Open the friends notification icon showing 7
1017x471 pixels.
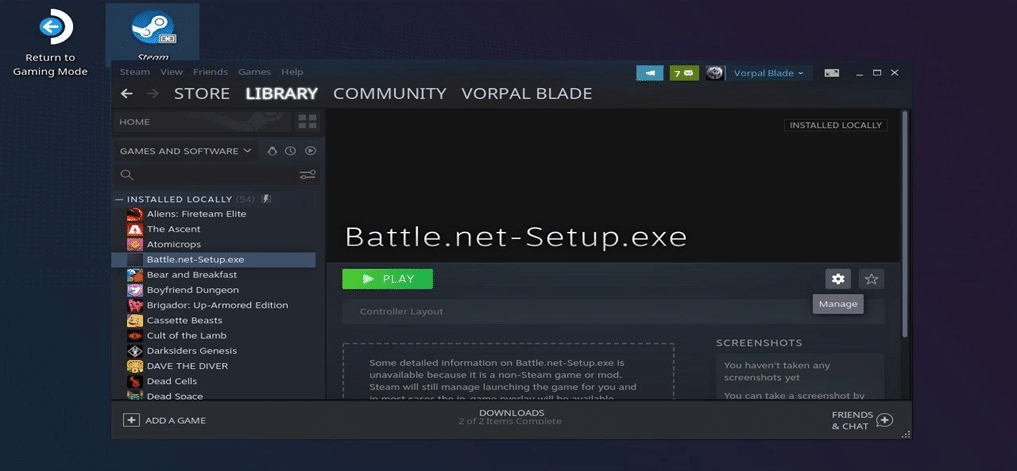pos(684,73)
